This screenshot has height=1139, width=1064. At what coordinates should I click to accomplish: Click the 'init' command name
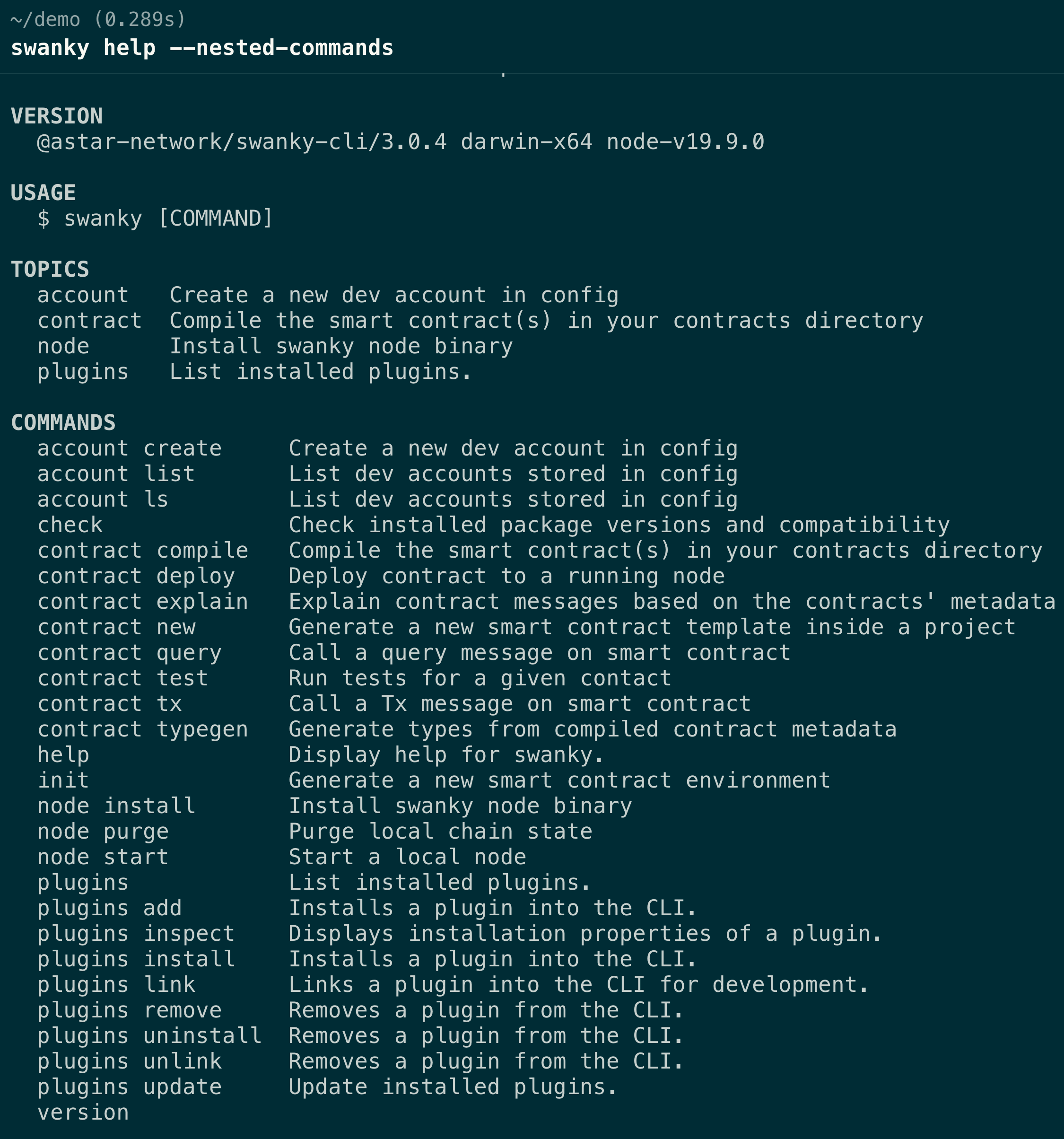(63, 780)
